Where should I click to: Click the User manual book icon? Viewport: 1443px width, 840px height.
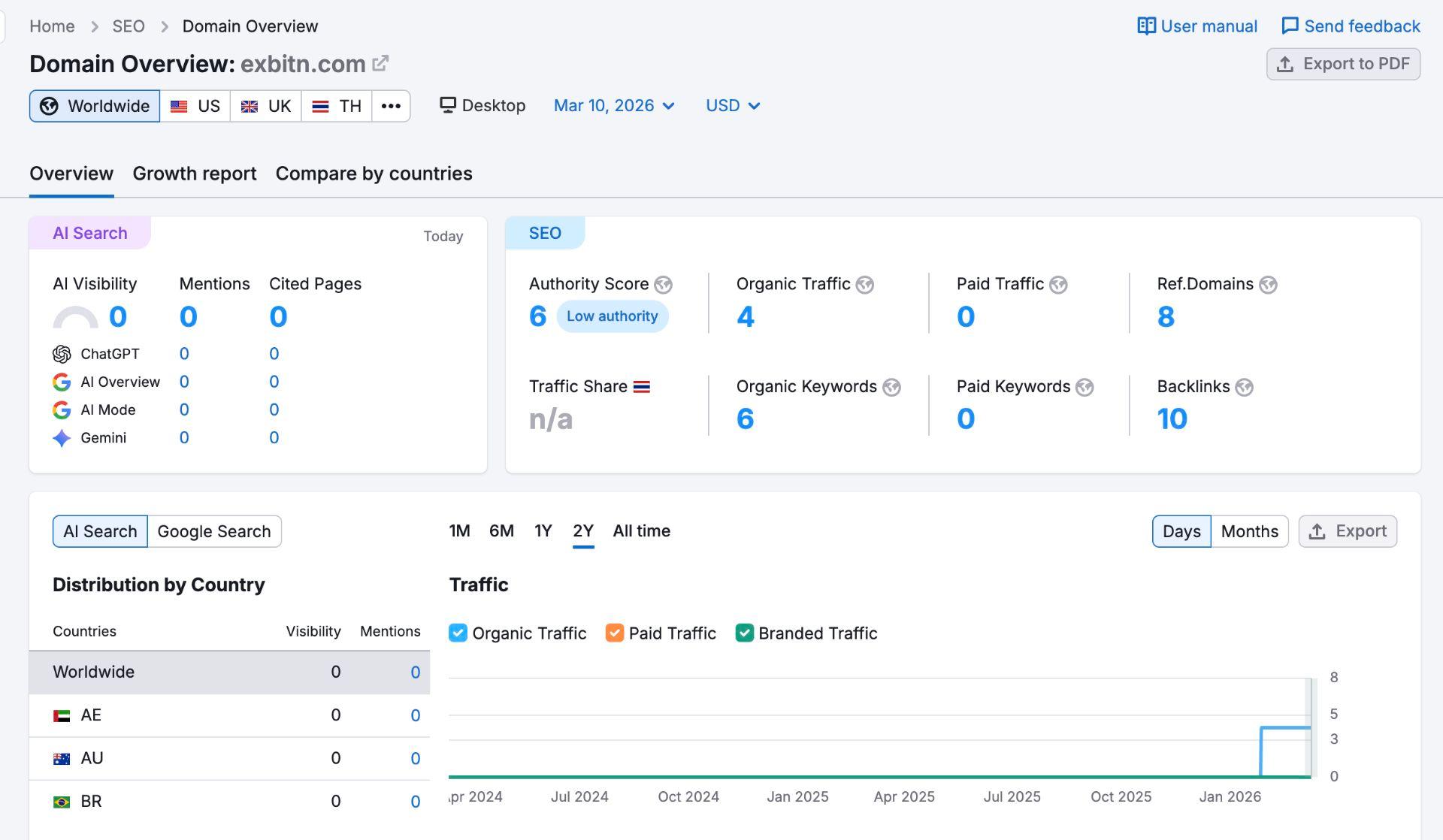tap(1146, 26)
